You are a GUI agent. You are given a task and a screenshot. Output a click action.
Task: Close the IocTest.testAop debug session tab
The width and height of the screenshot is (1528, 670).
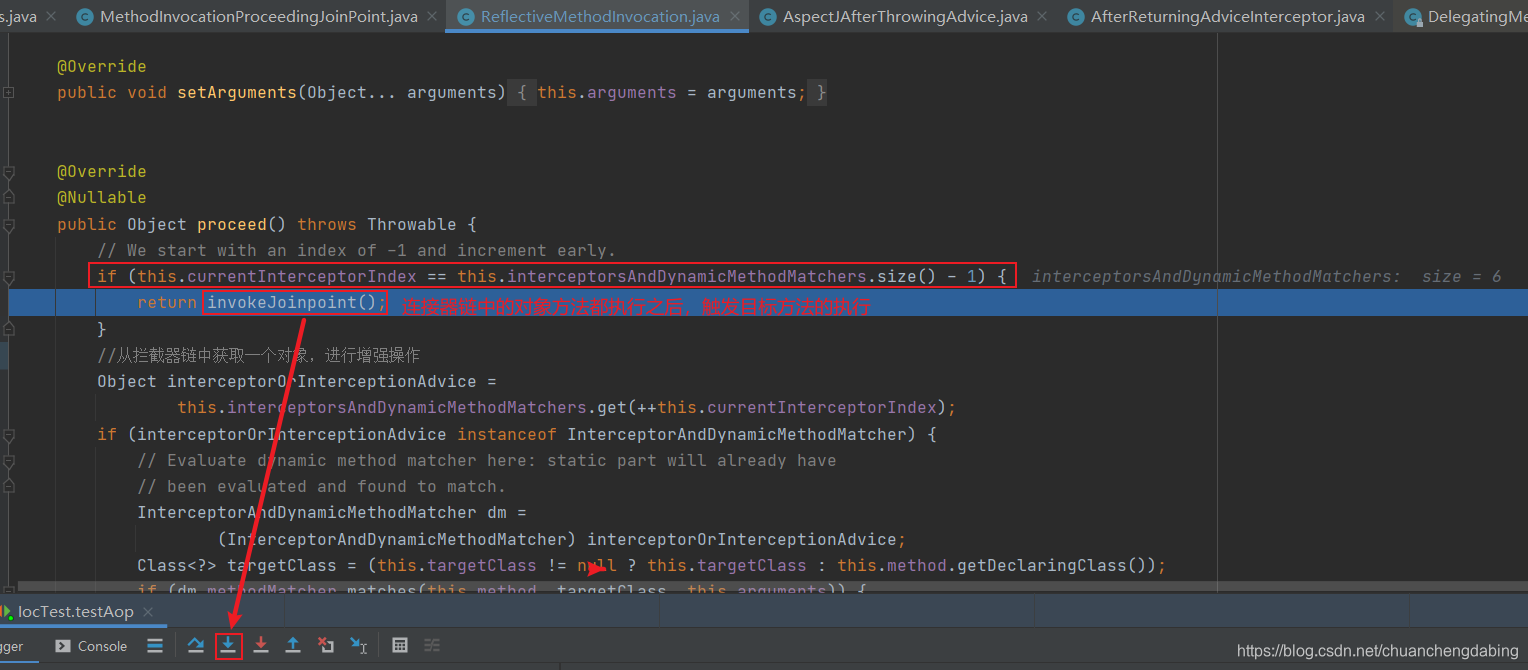[147, 612]
